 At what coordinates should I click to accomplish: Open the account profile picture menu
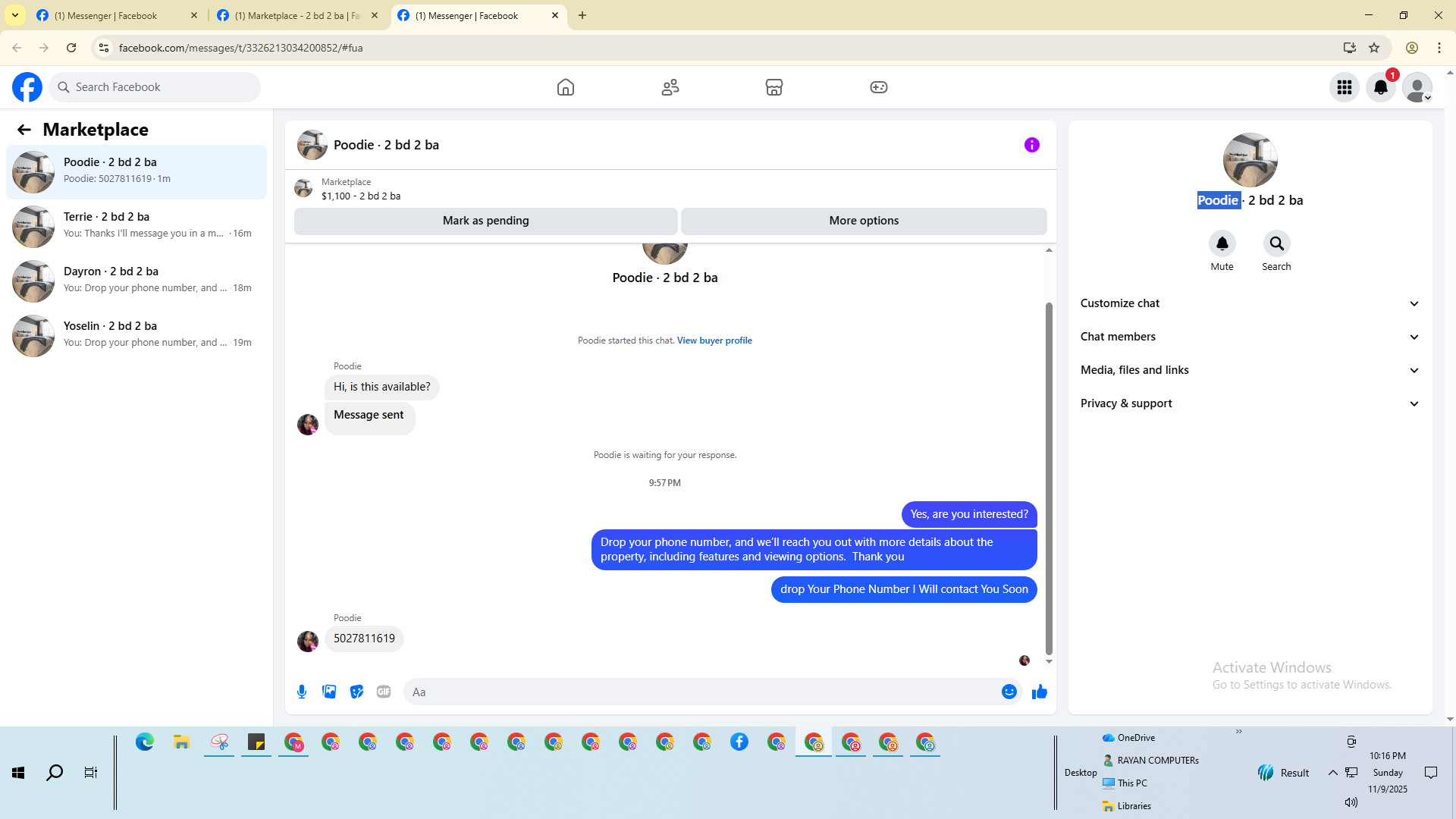tap(1417, 87)
